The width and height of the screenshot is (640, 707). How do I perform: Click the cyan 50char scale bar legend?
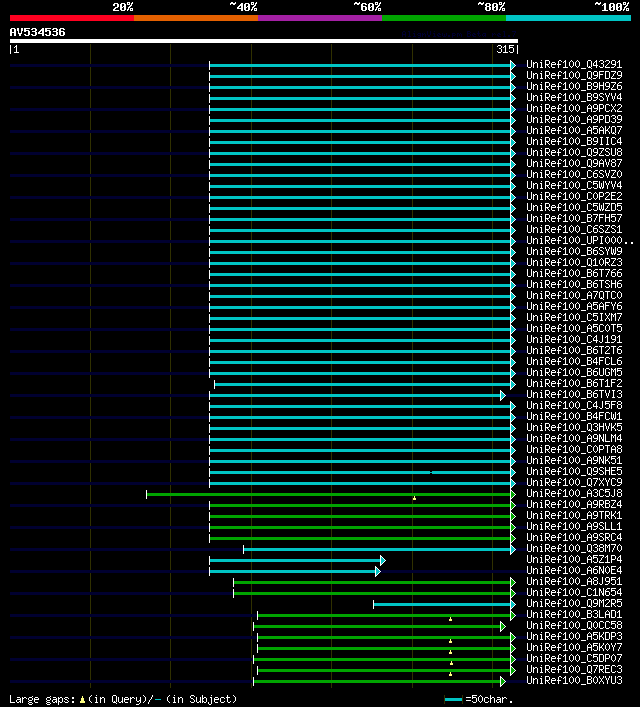click(453, 700)
